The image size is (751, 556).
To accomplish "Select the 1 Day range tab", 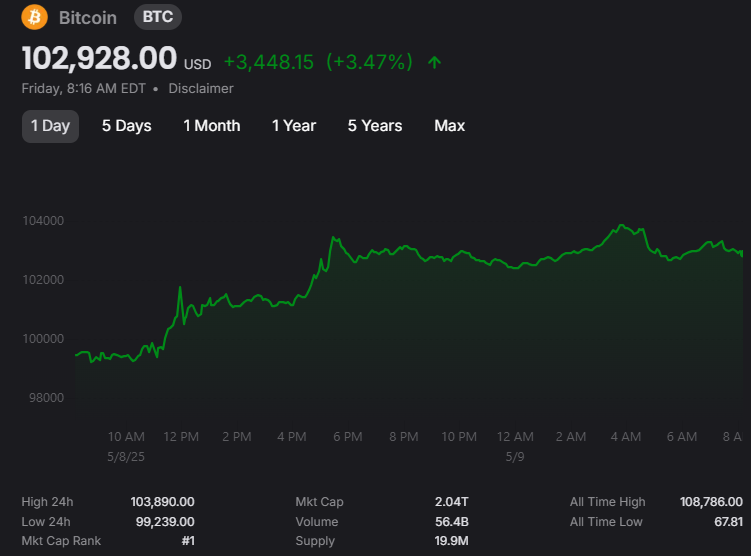I will click(50, 126).
